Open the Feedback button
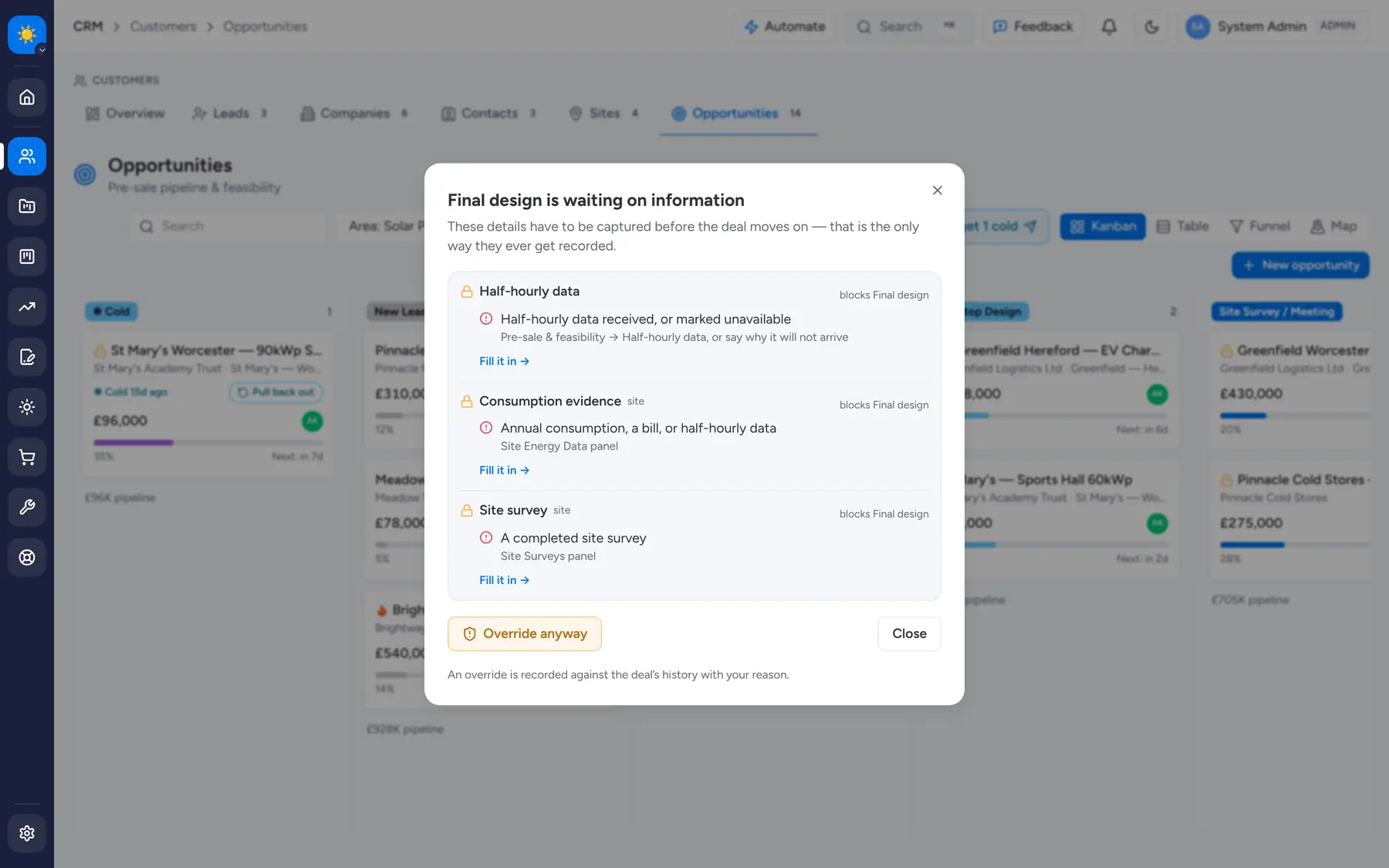Image resolution: width=1389 pixels, height=868 pixels. tap(1032, 27)
